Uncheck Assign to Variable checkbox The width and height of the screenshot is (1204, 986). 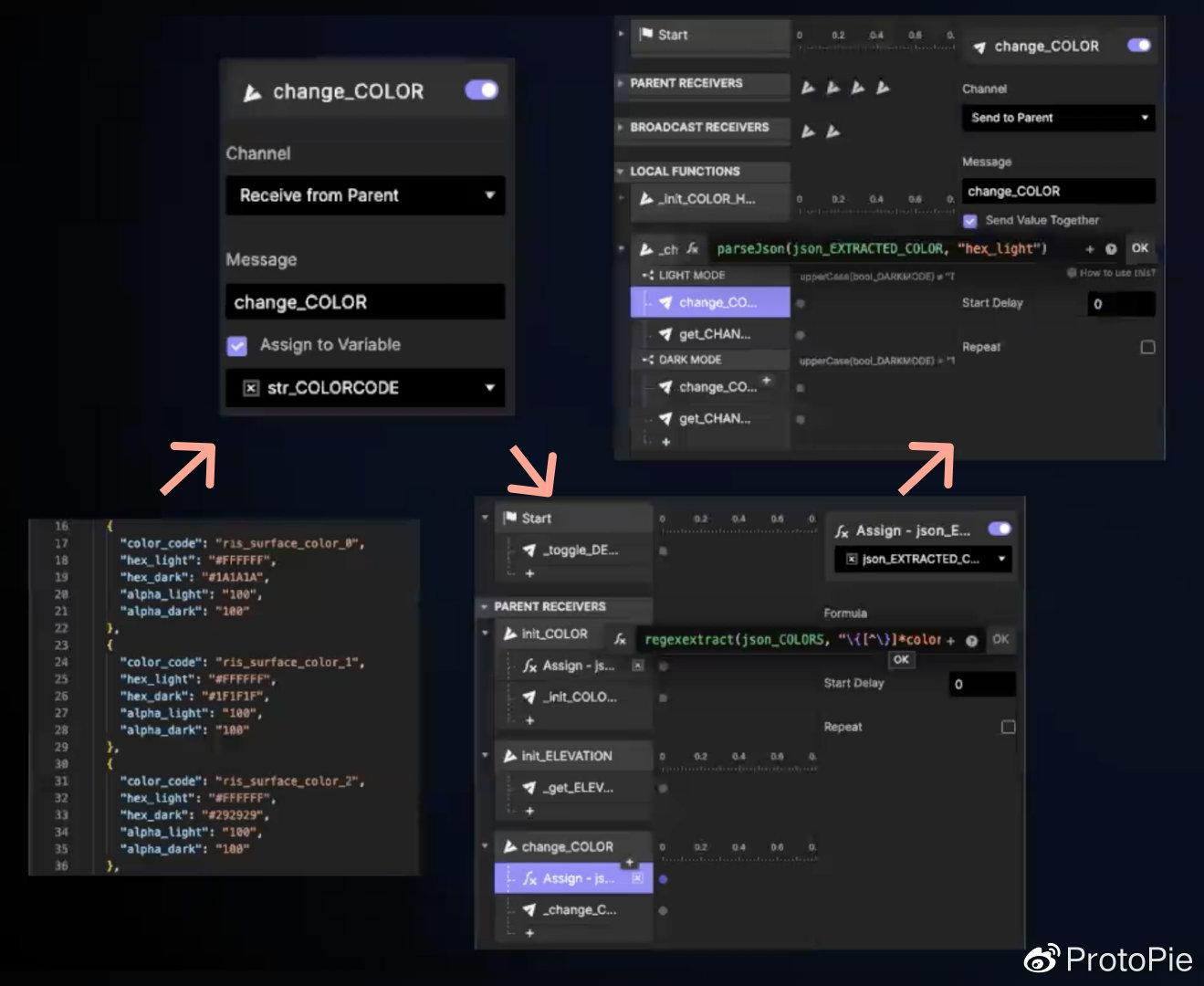tap(237, 345)
